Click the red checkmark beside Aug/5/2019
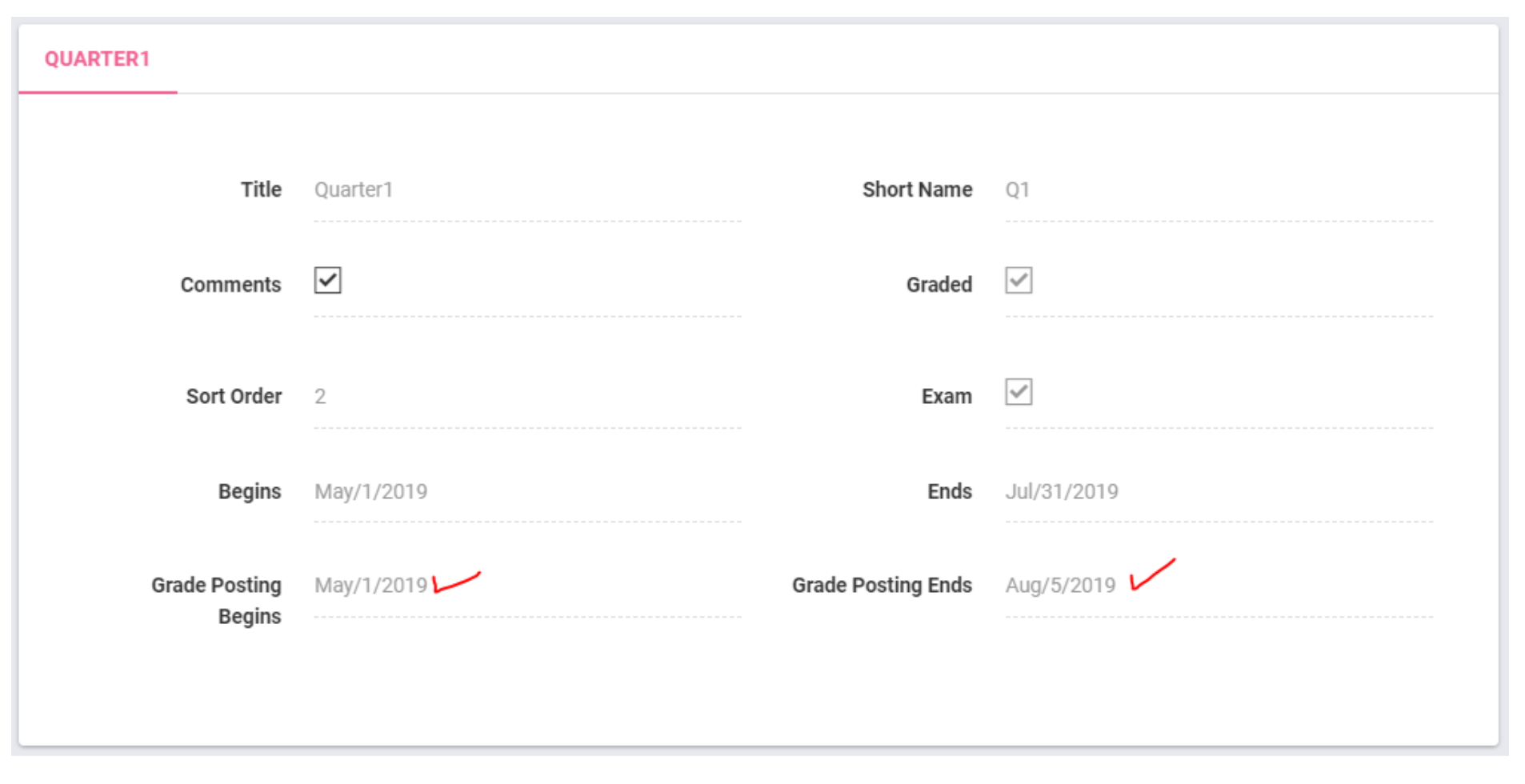This screenshot has height=784, width=1525. (x=1151, y=575)
